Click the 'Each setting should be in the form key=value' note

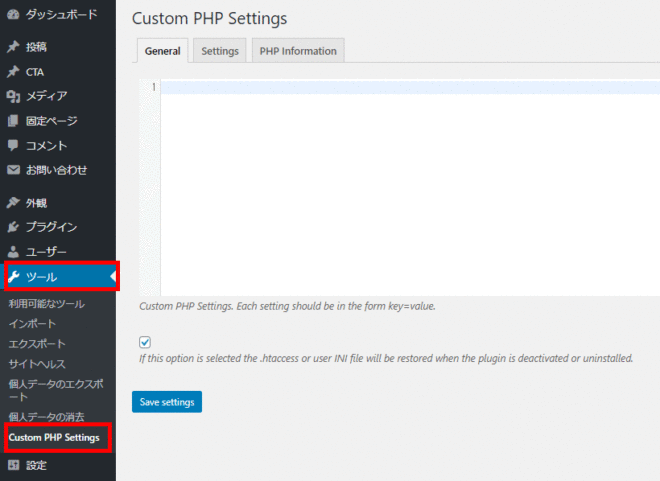coord(336,306)
